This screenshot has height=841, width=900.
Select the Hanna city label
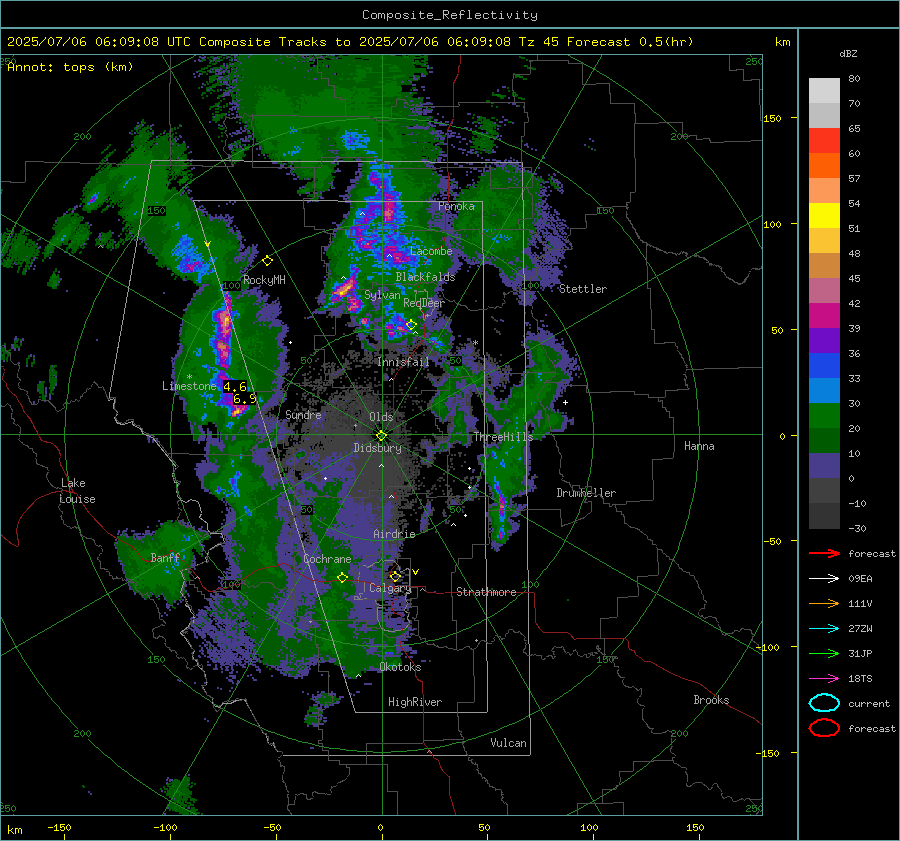coord(699,446)
